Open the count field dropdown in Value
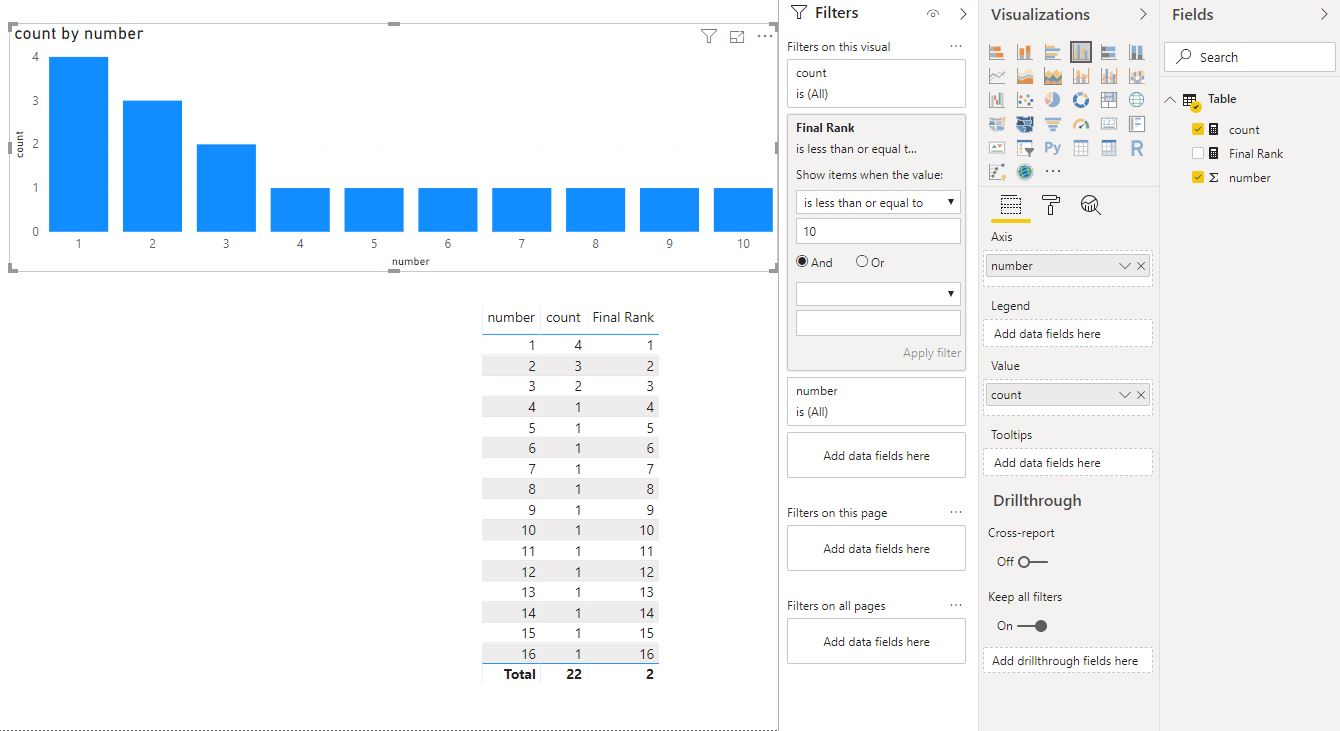This screenshot has width=1340, height=731. [x=1125, y=395]
